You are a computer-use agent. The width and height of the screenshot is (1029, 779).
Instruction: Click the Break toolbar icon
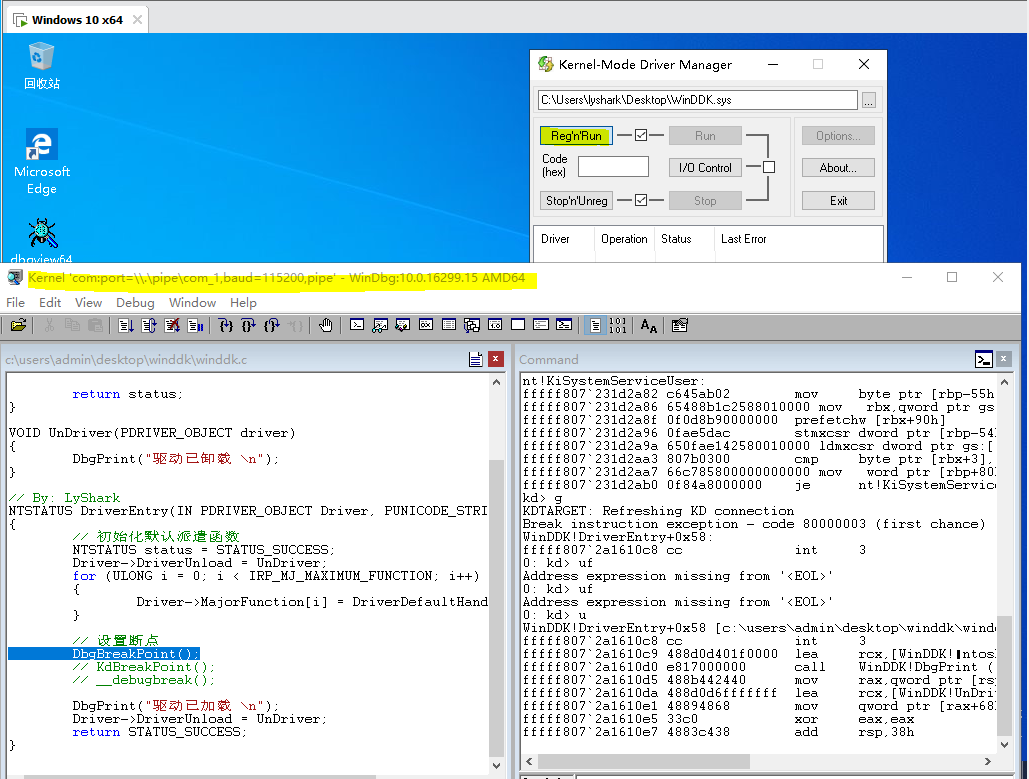pos(194,325)
